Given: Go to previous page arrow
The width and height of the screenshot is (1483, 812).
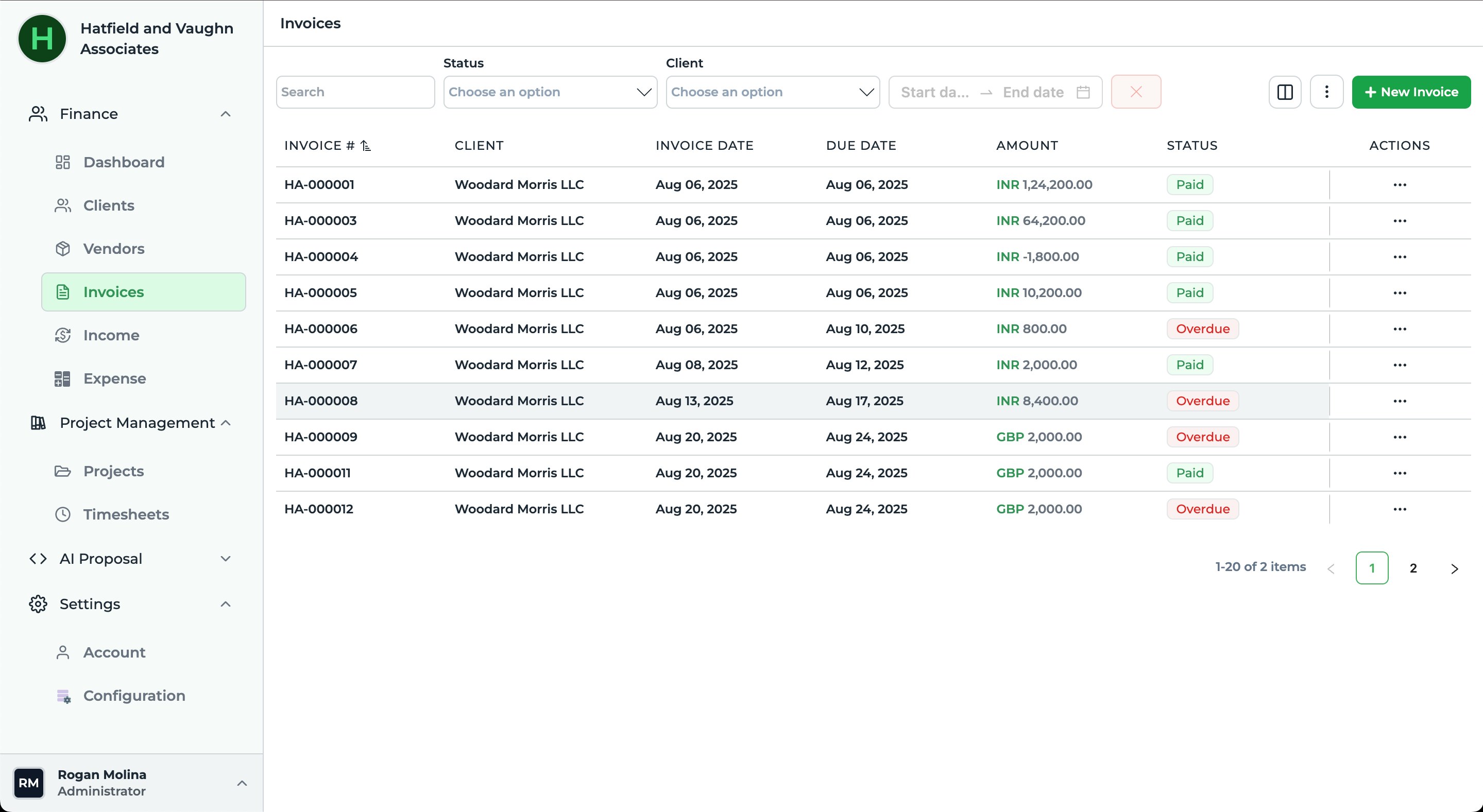Looking at the screenshot, I should [x=1331, y=568].
